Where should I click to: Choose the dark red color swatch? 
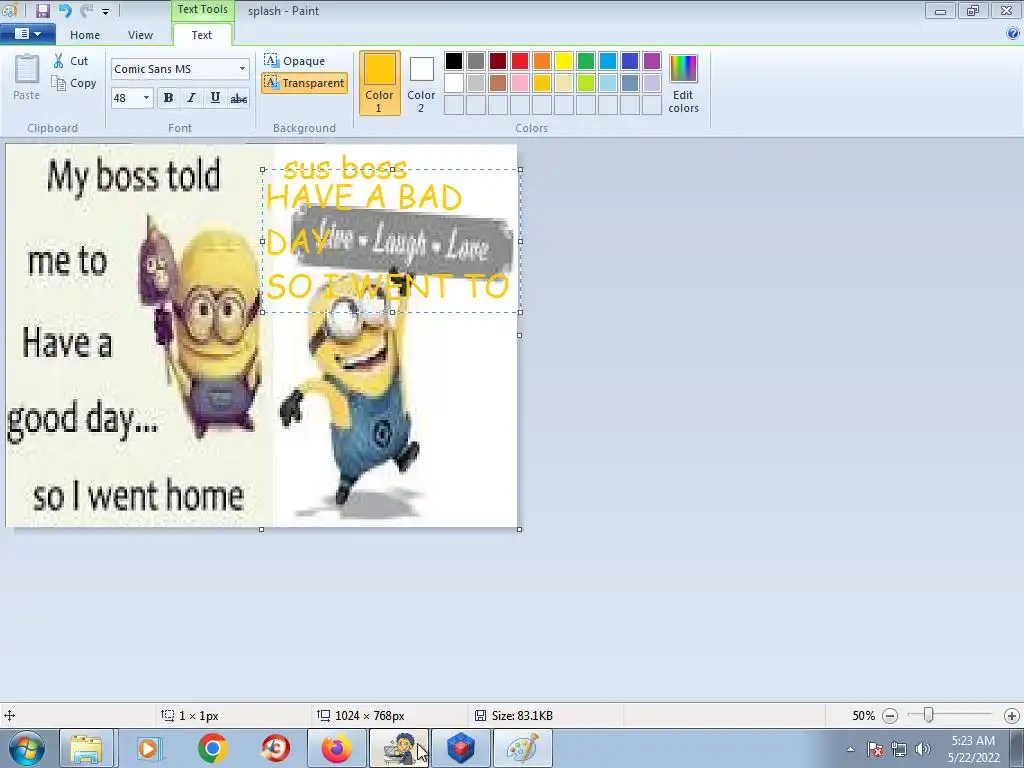[498, 61]
